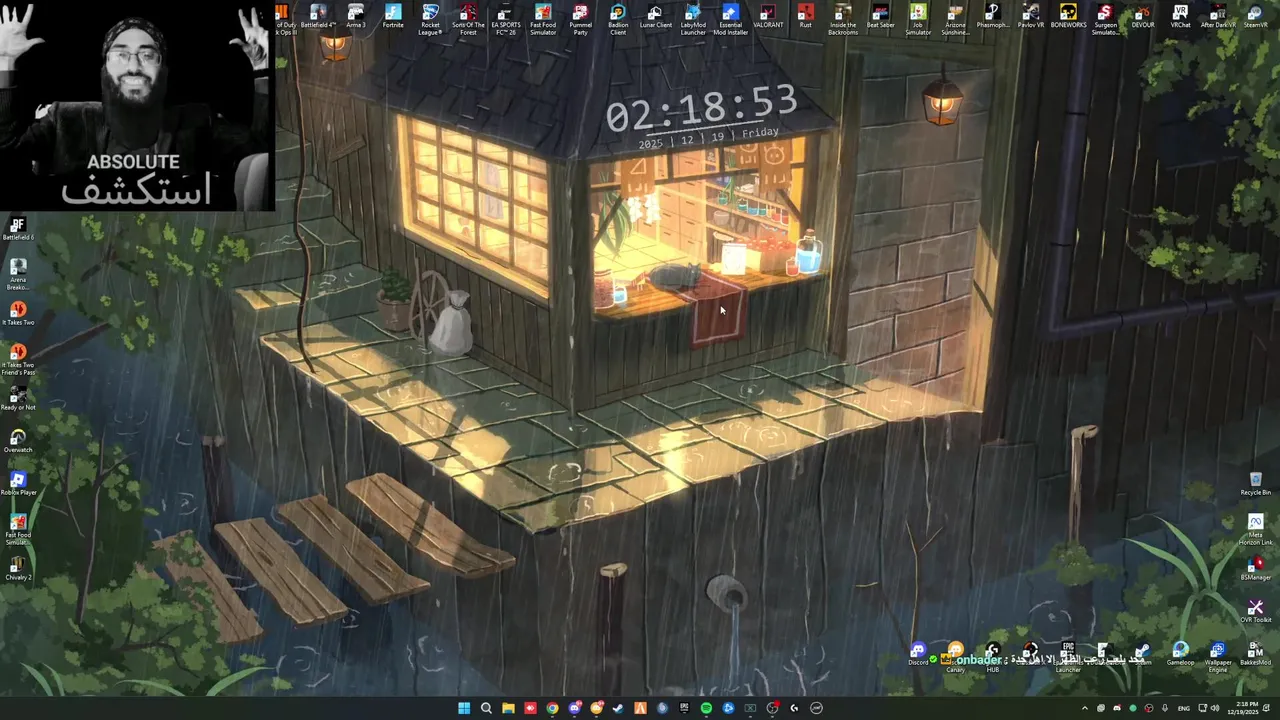Image resolution: width=1280 pixels, height=720 pixels.
Task: Open File Explorer from taskbar
Action: (508, 708)
